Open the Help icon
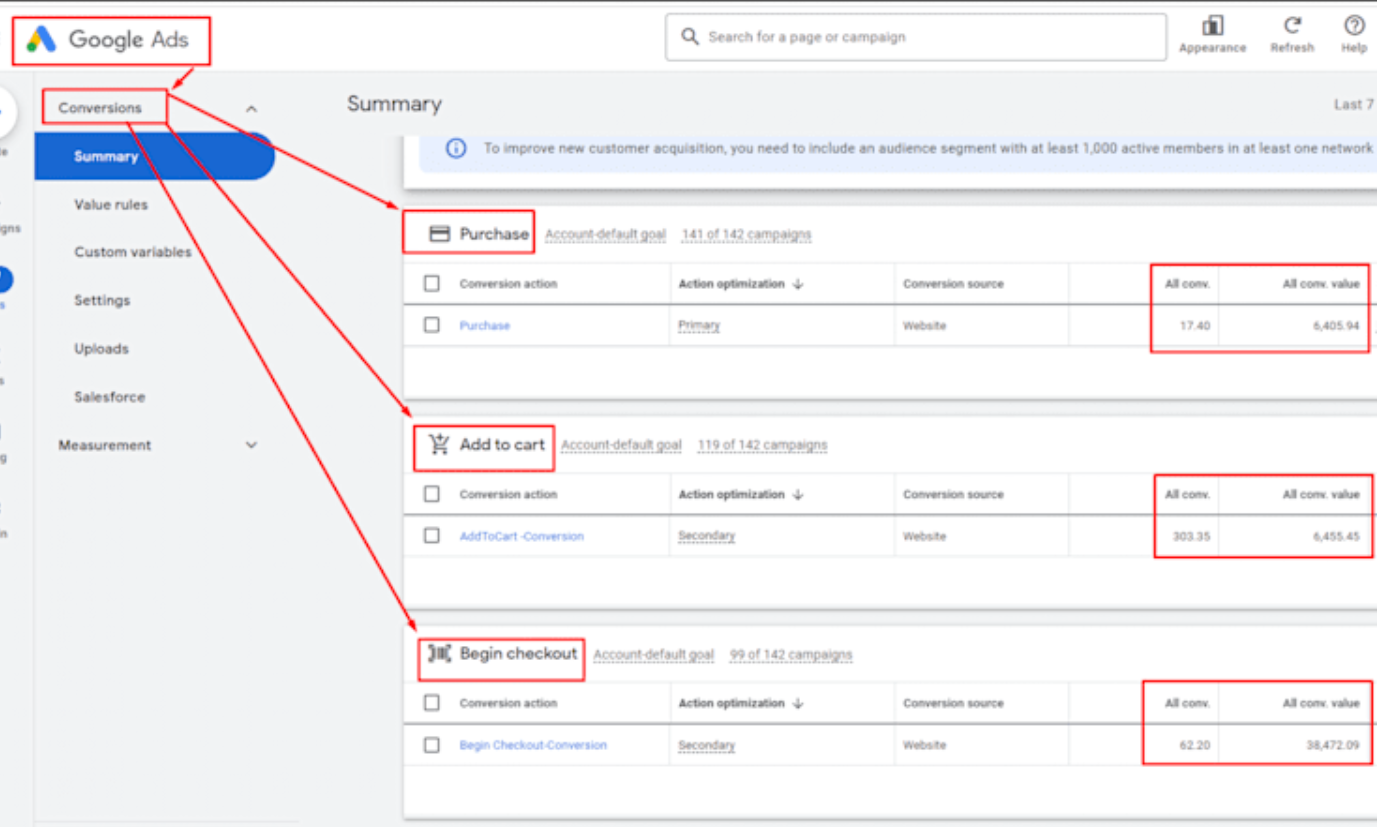 (x=1354, y=26)
